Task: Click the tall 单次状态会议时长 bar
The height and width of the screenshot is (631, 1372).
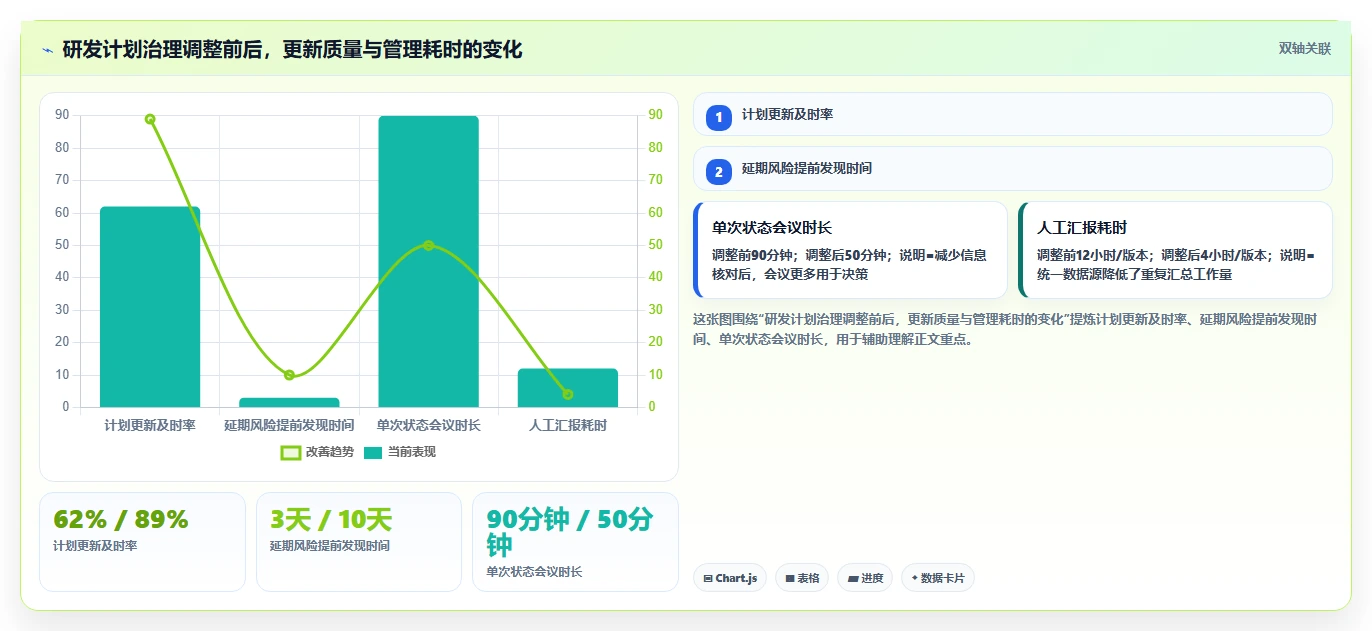Action: point(428,261)
